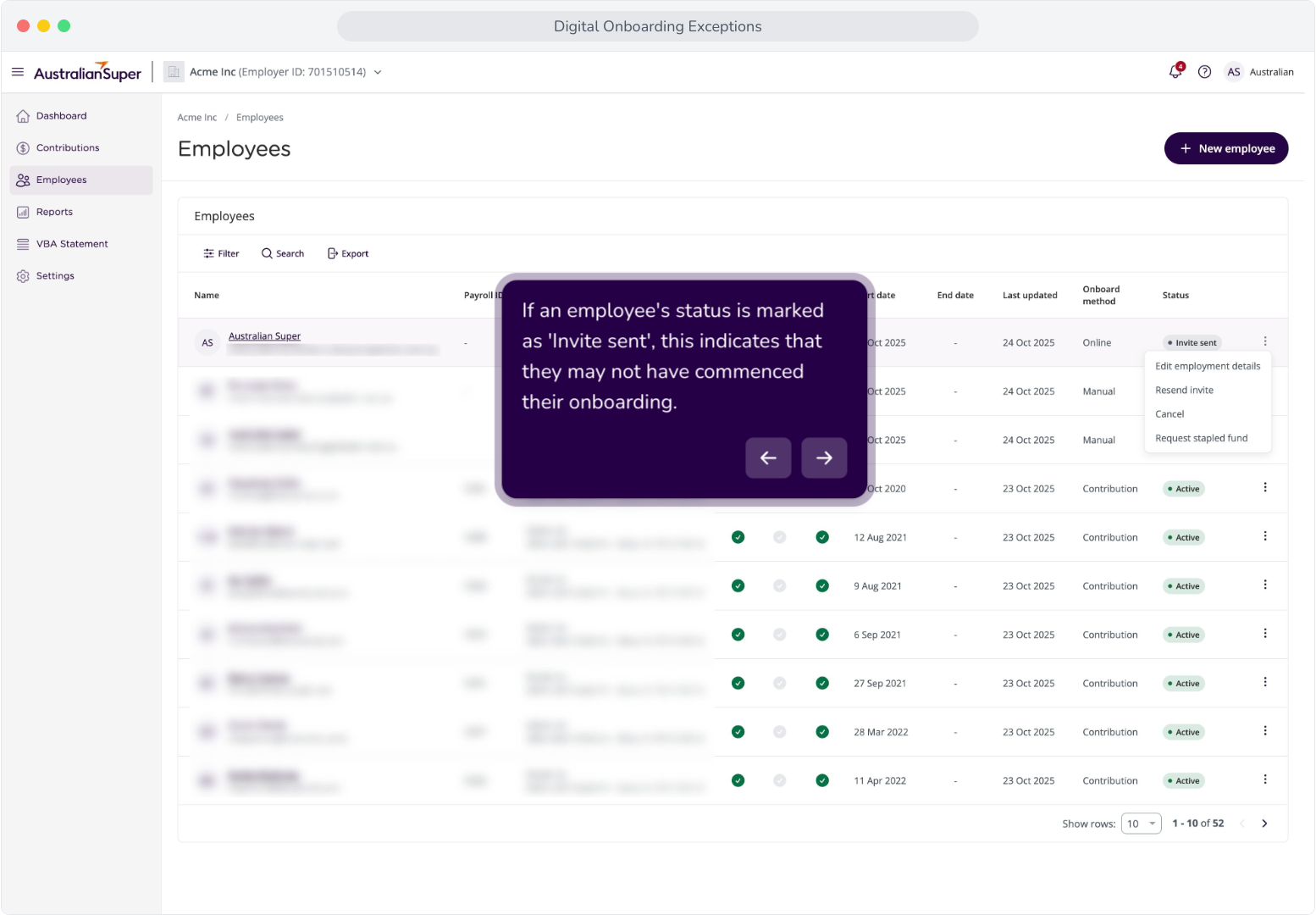Click the New employee button
The height and width of the screenshot is (915, 1316).
click(x=1226, y=148)
